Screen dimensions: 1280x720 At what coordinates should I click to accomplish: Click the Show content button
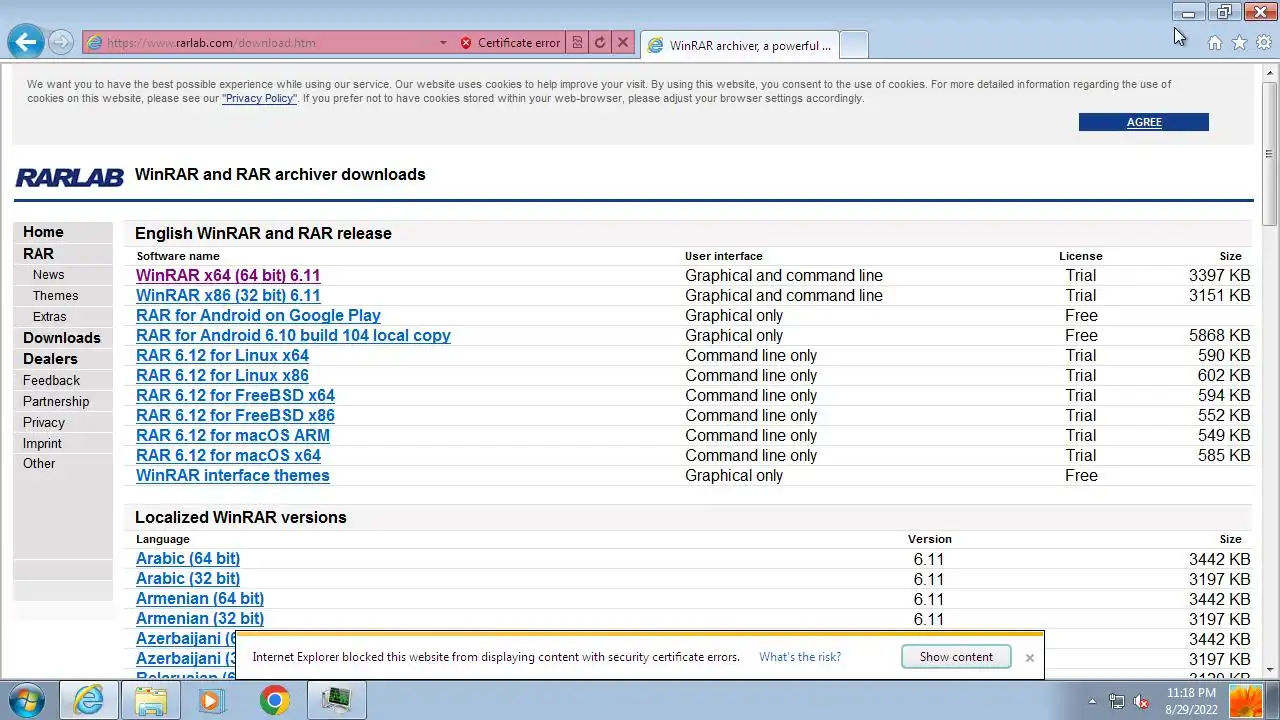[956, 657]
